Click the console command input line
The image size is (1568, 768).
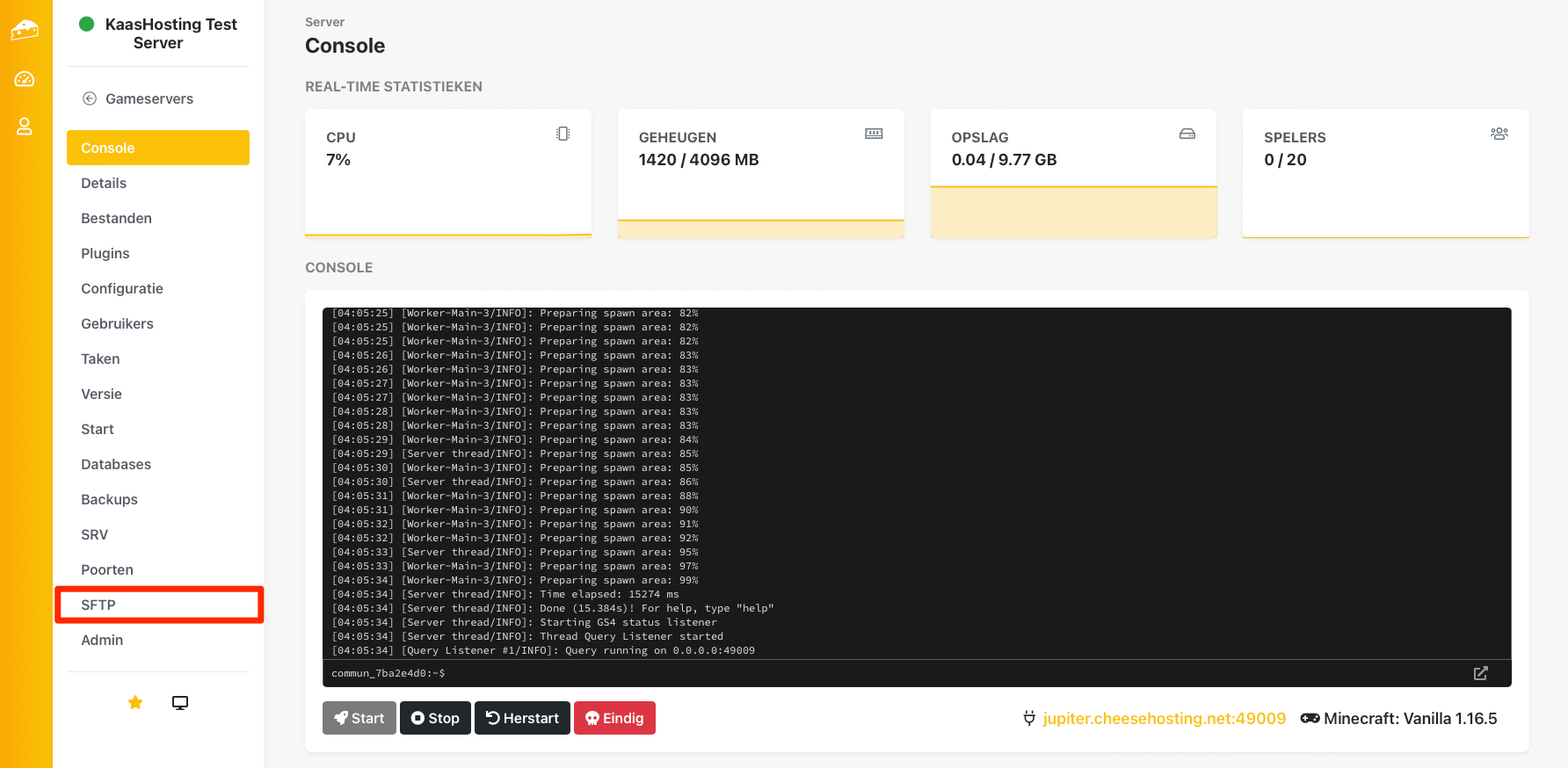[879, 673]
